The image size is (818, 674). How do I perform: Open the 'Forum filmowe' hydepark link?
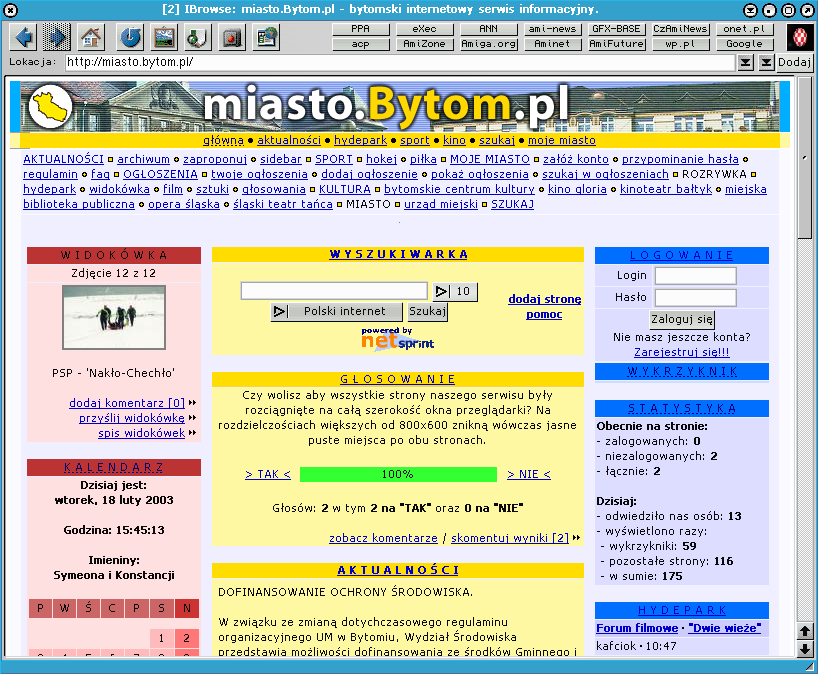637,628
